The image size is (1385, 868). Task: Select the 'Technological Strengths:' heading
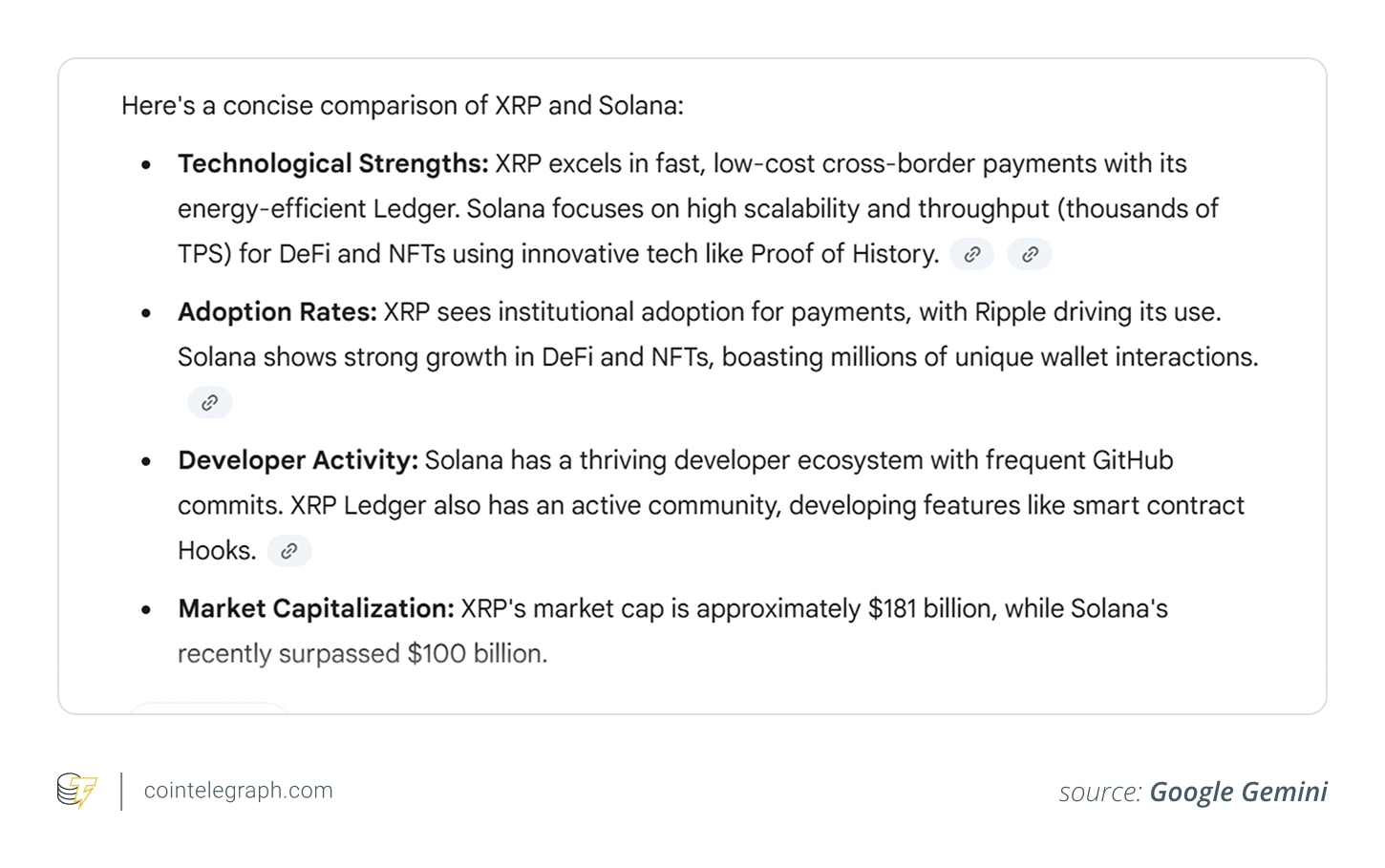[x=332, y=164]
